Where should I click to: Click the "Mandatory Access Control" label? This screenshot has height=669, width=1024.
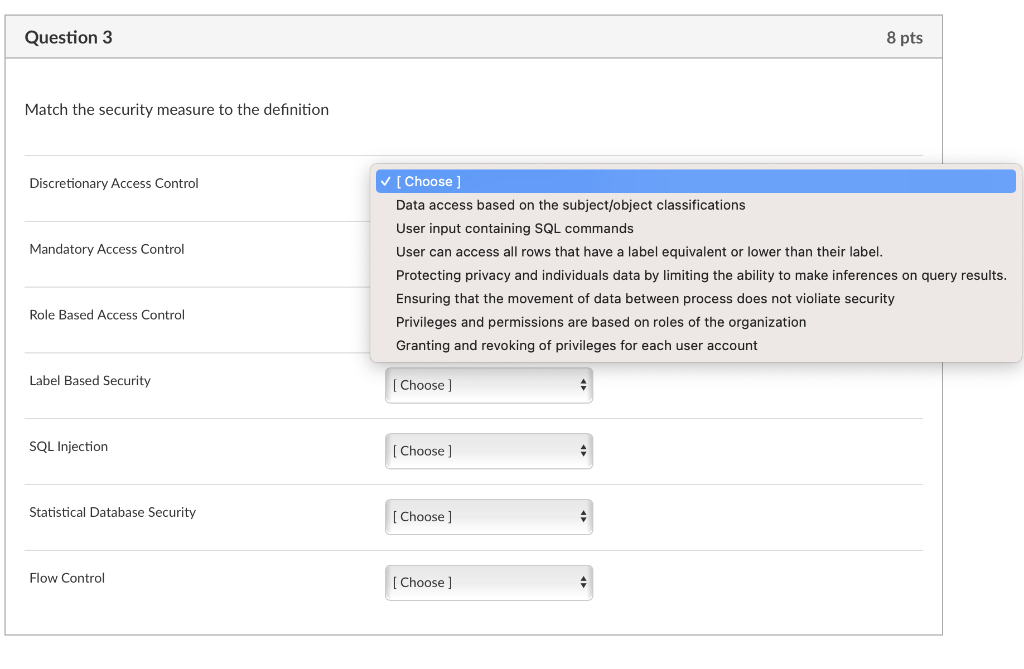(107, 250)
